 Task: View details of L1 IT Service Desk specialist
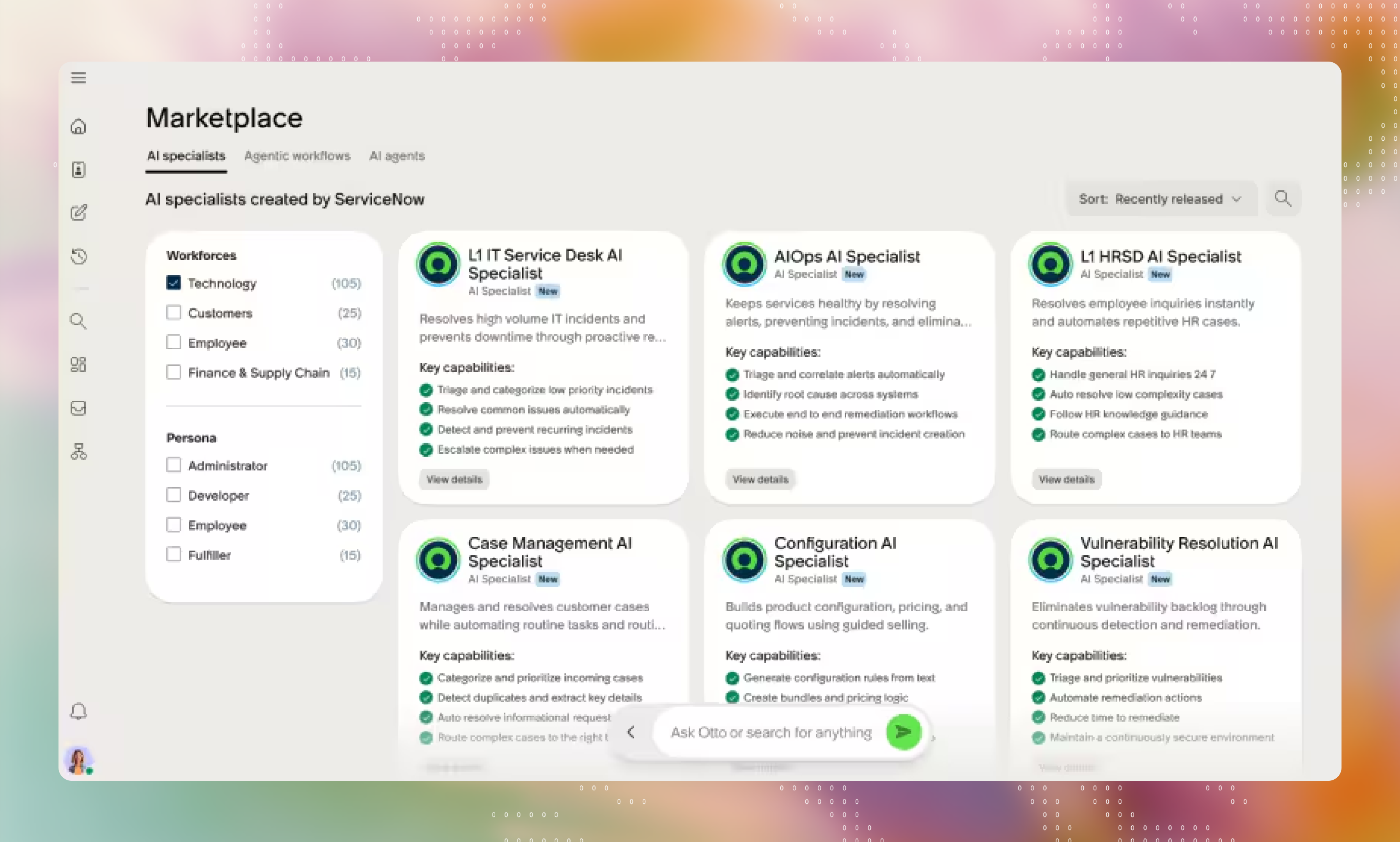point(454,479)
